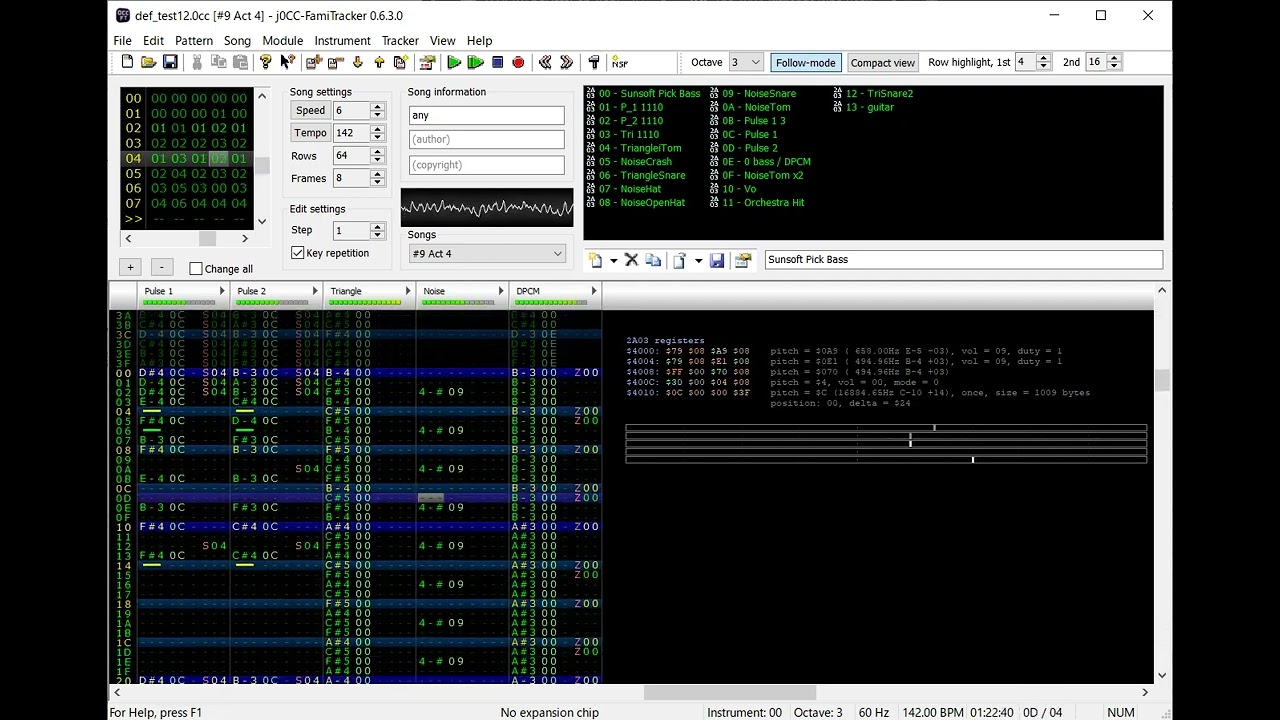Click the Create NSF icon
This screenshot has width=1280, height=720.
pyautogui.click(x=620, y=62)
